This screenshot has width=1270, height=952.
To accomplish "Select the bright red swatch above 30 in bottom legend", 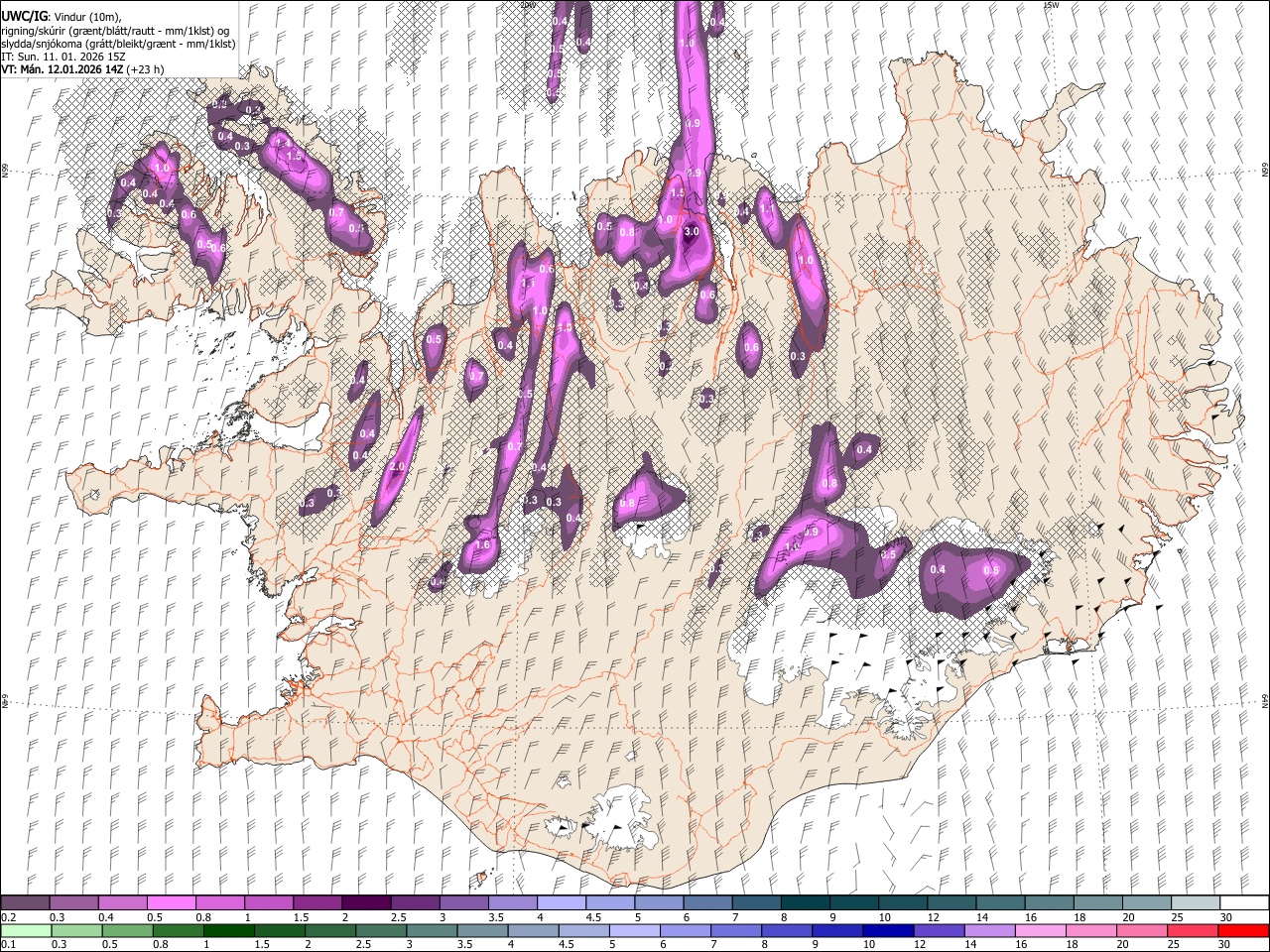I will 1243,930.
